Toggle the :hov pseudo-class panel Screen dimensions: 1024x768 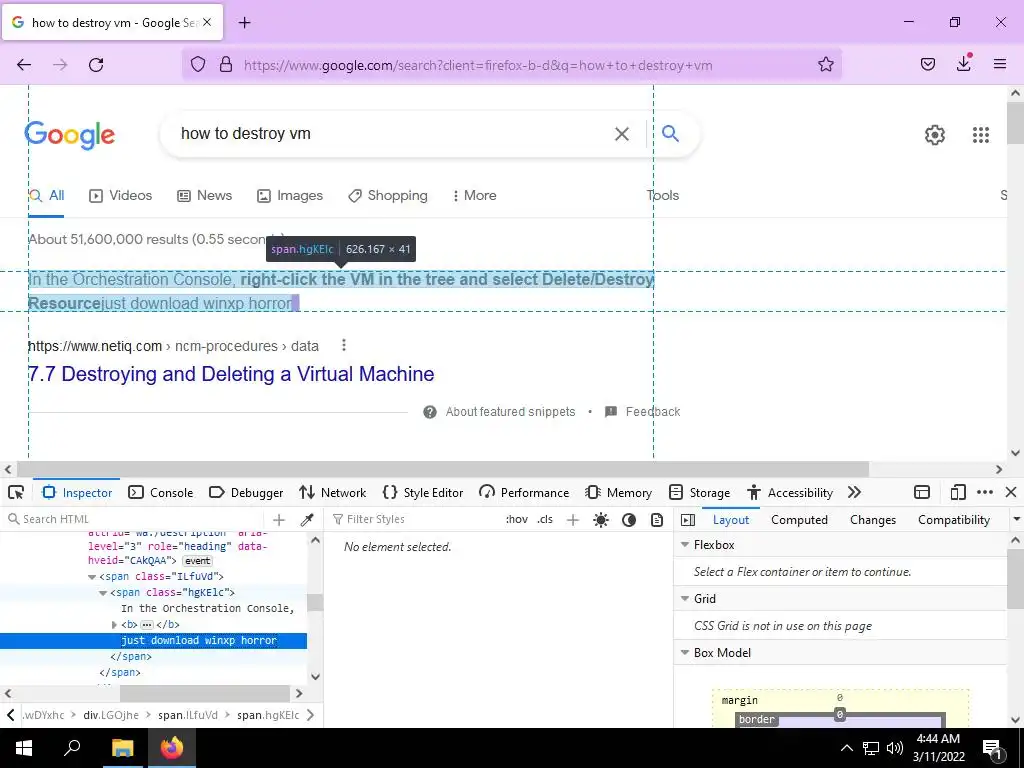click(517, 519)
